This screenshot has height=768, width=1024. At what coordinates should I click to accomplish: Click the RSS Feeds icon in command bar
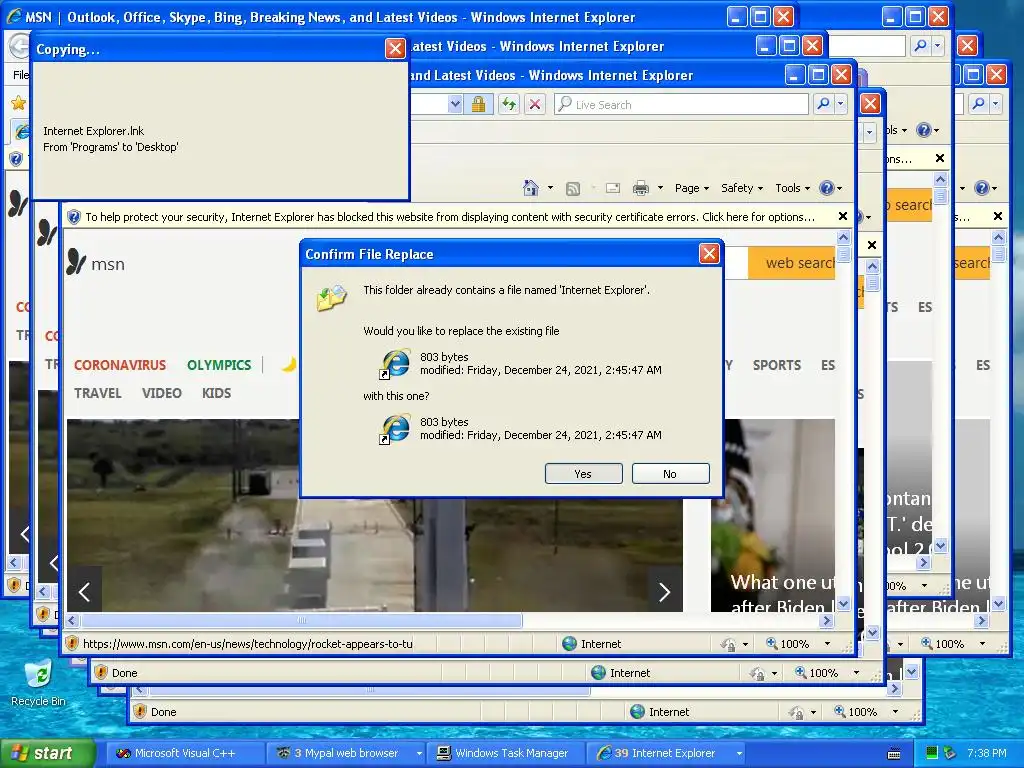(573, 189)
